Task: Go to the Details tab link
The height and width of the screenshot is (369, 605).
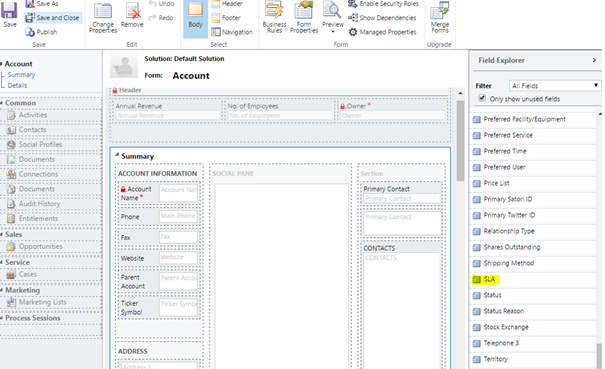Action: (x=17, y=85)
